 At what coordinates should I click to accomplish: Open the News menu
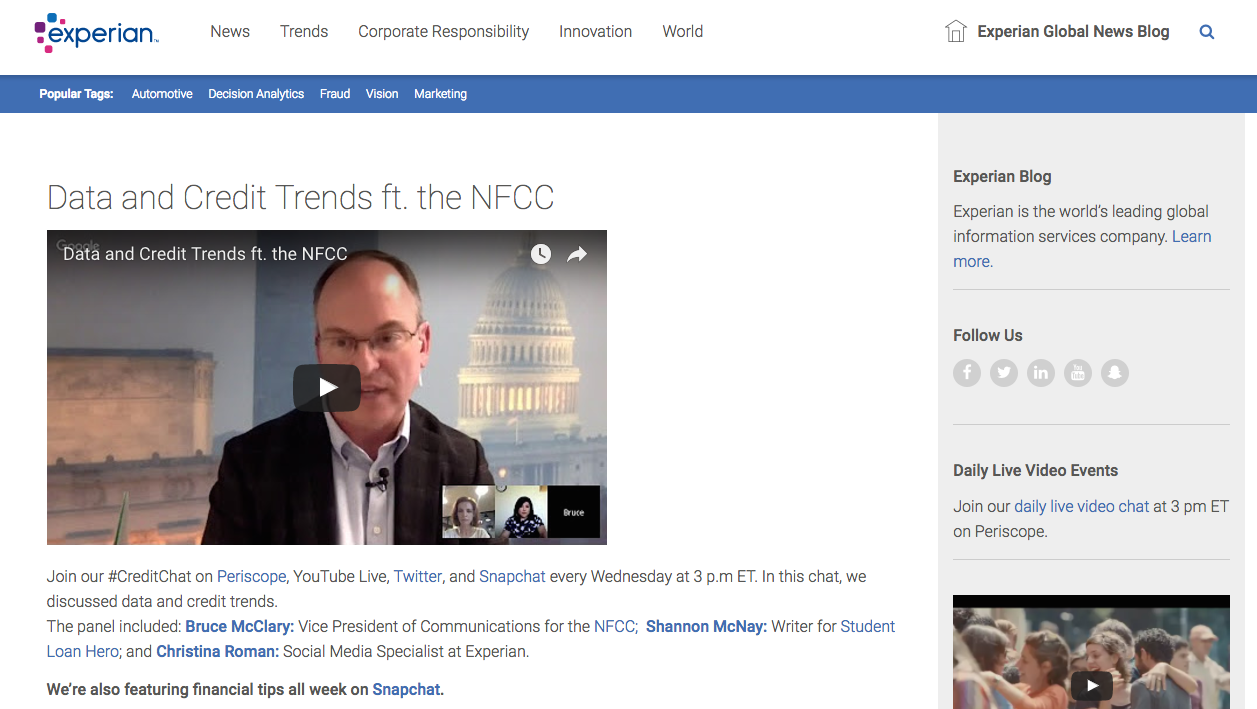(230, 31)
